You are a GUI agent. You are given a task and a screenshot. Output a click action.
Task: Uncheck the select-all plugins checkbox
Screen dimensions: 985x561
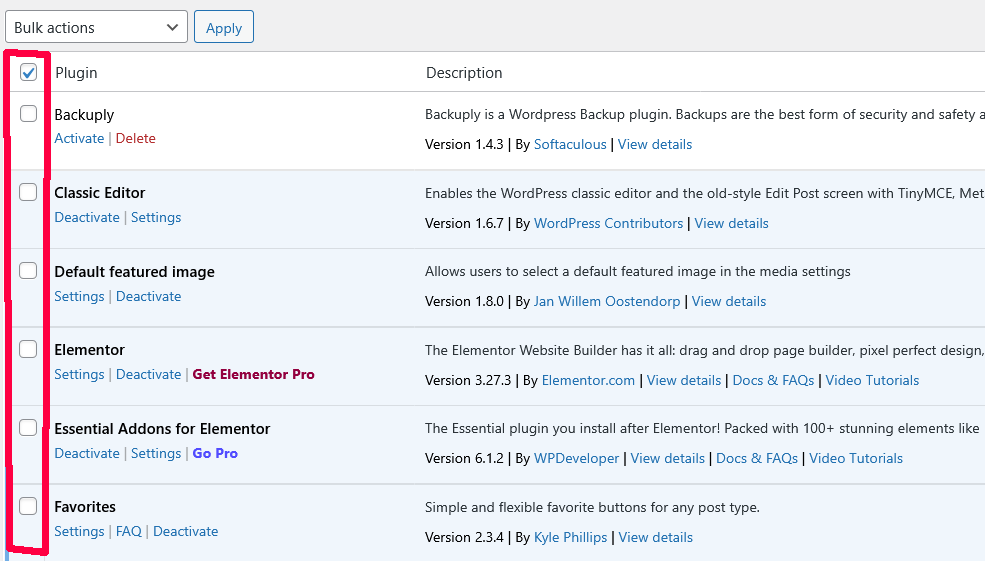[28, 72]
